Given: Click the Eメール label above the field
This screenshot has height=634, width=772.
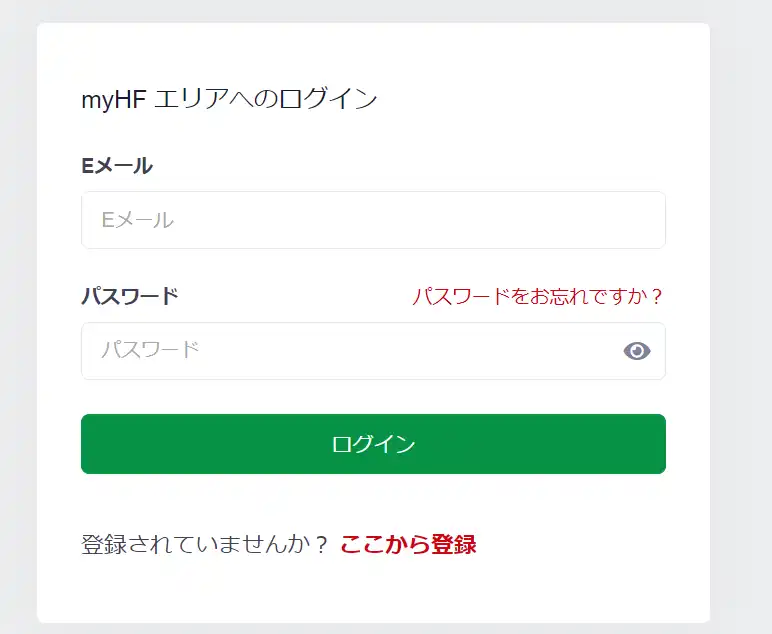Looking at the screenshot, I should (117, 167).
